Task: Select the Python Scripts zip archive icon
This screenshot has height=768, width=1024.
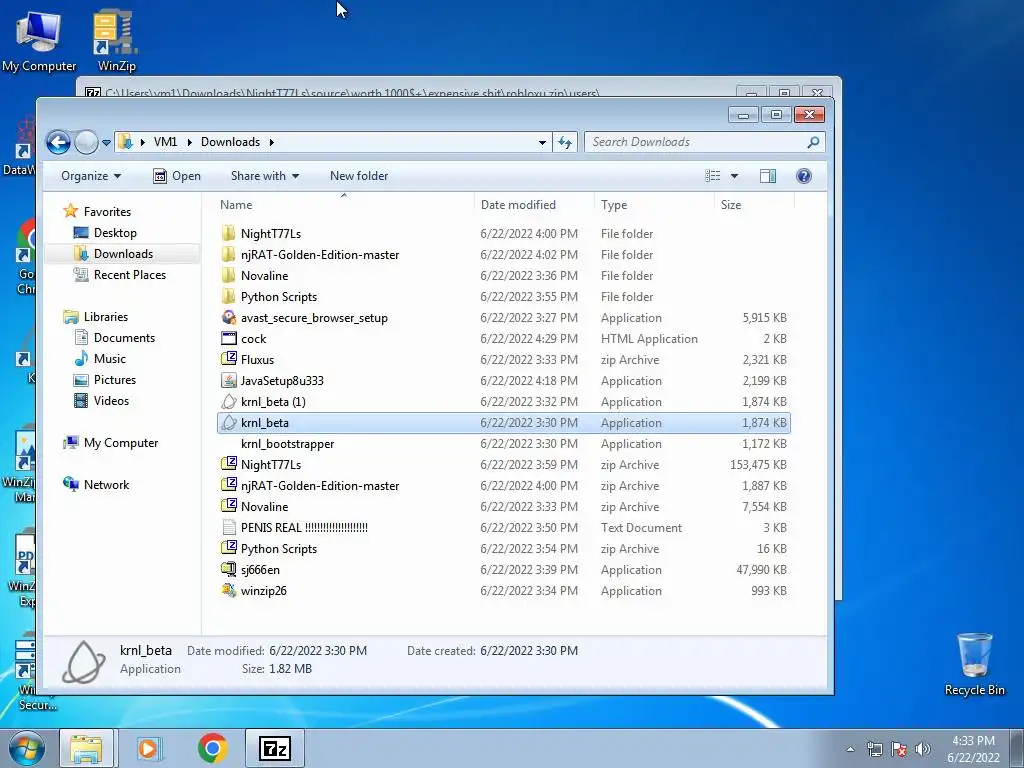Action: (x=229, y=549)
